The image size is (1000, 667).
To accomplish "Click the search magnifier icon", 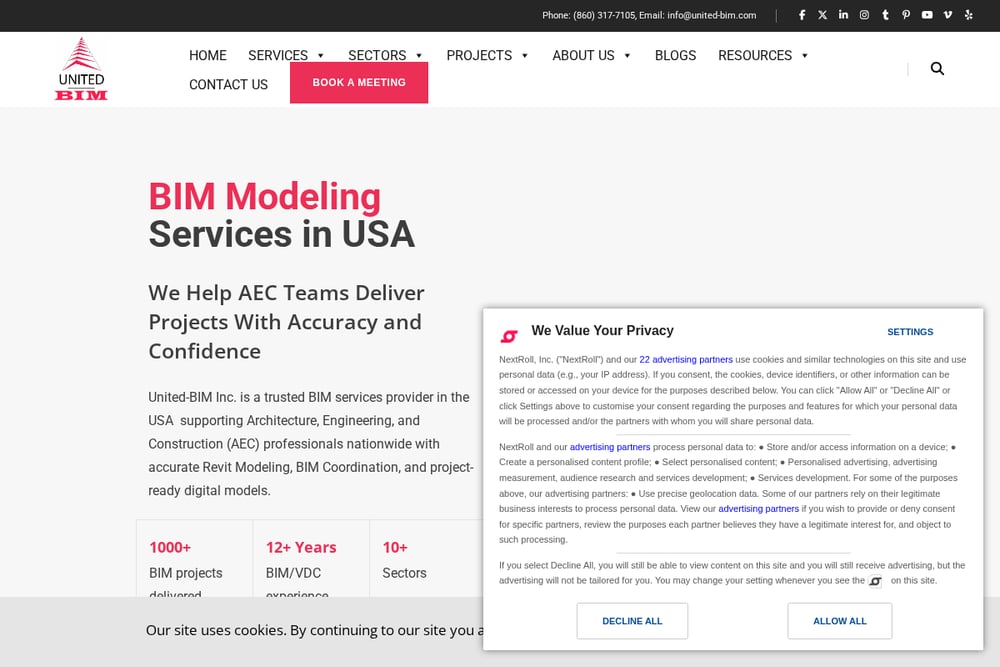I will click(937, 68).
